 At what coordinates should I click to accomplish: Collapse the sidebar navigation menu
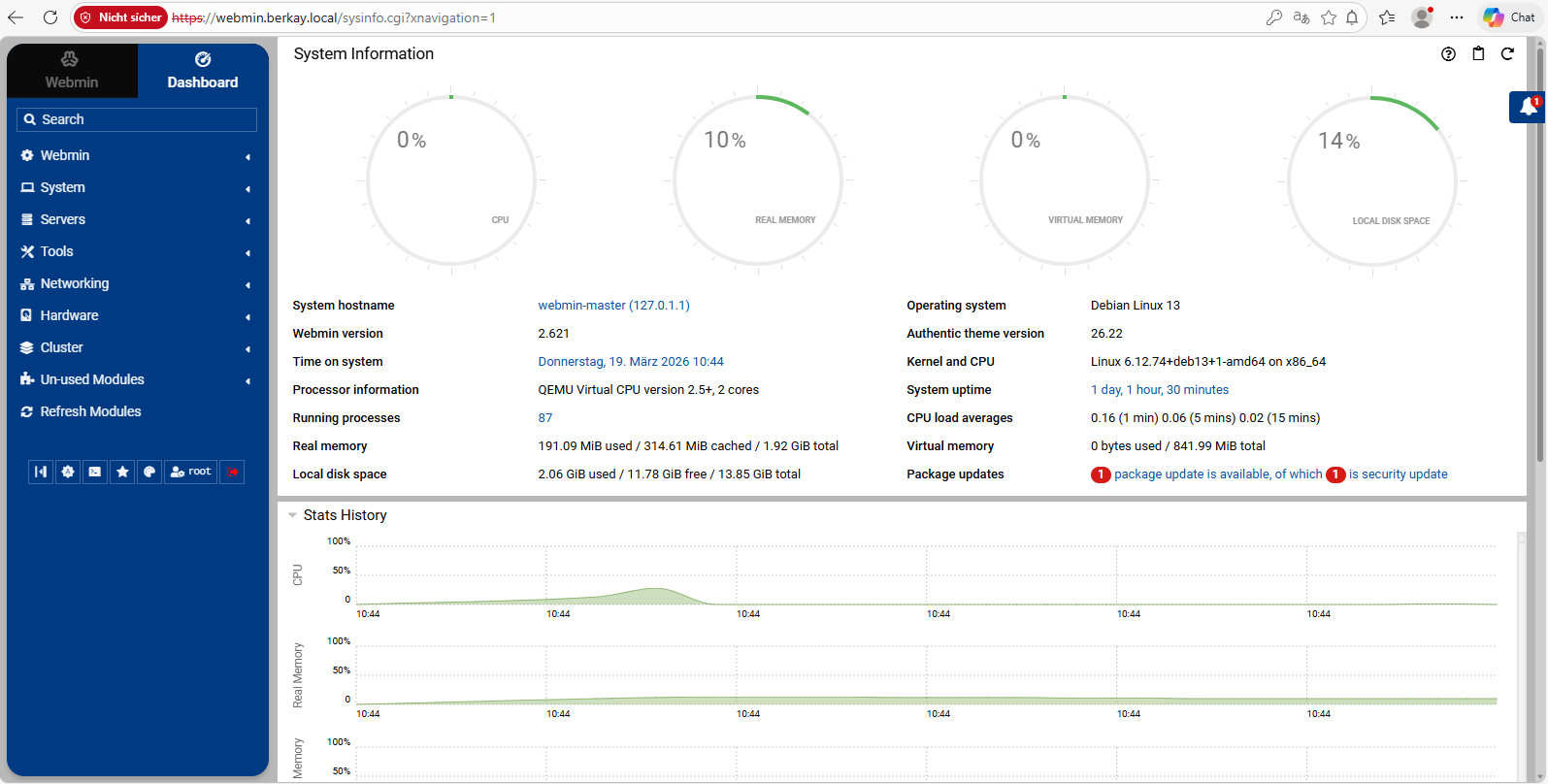tap(41, 472)
